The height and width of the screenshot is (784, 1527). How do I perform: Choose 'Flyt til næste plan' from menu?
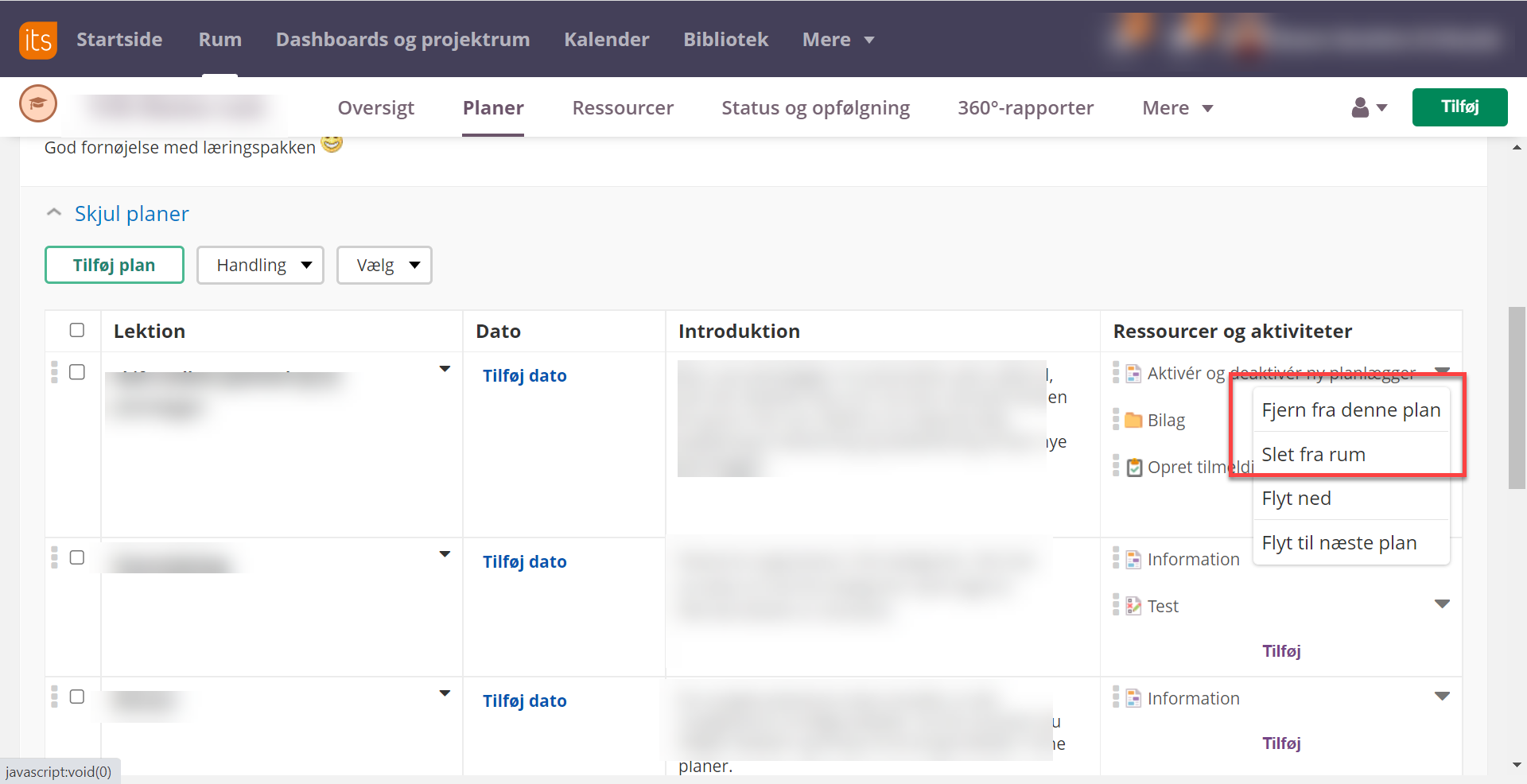pyautogui.click(x=1339, y=543)
